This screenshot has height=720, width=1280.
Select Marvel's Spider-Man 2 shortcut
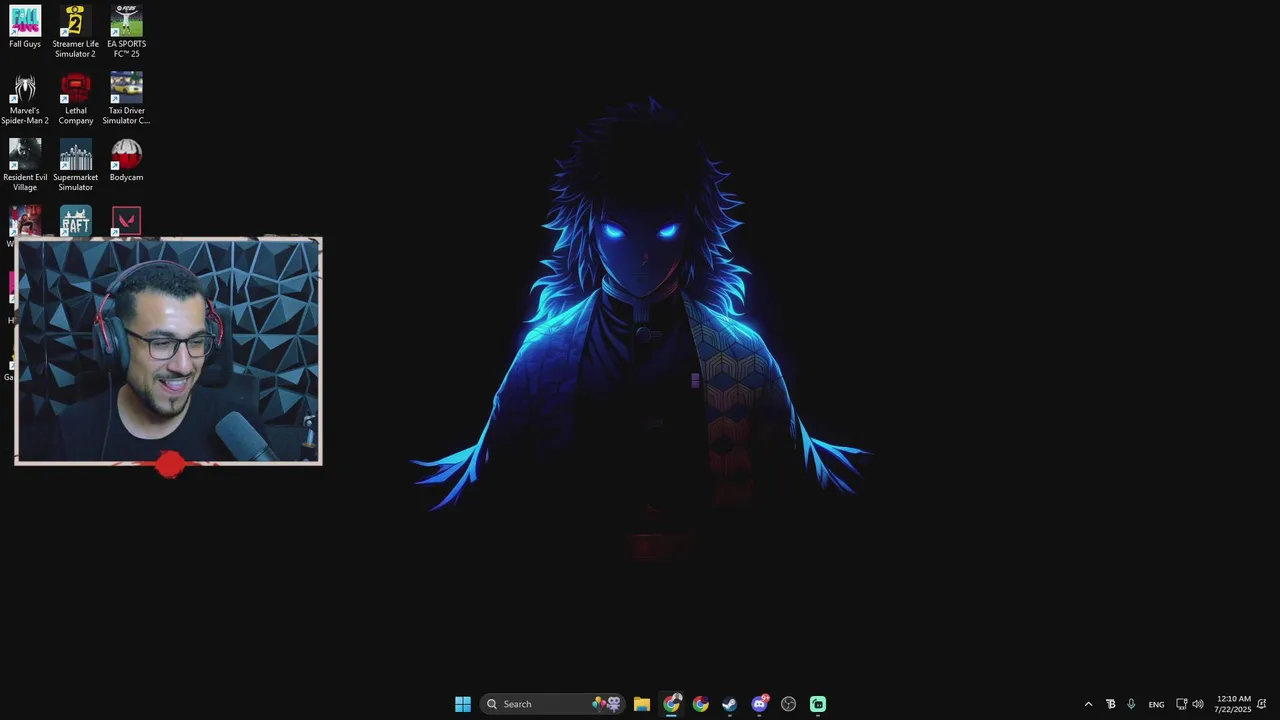25,98
